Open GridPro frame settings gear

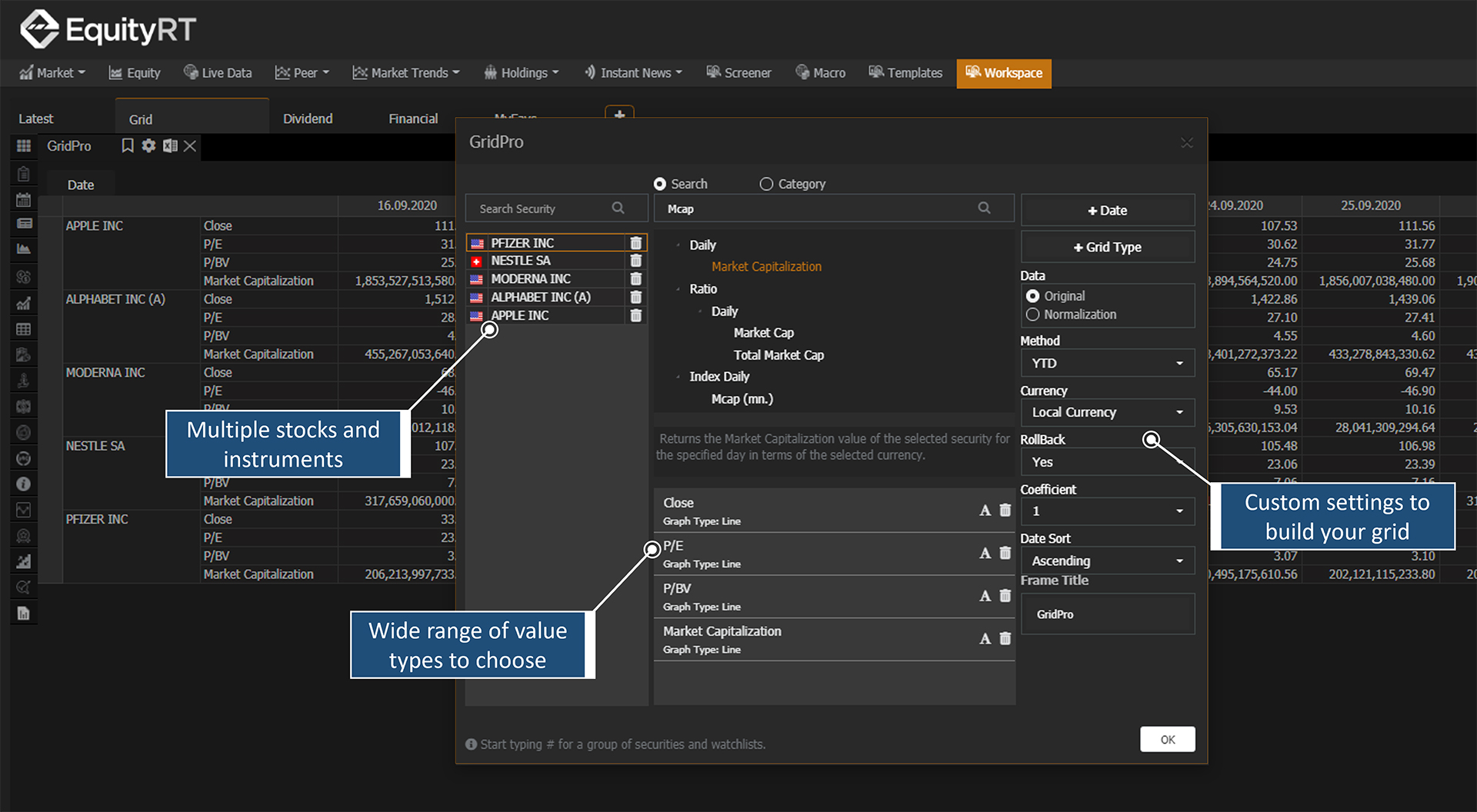point(148,145)
